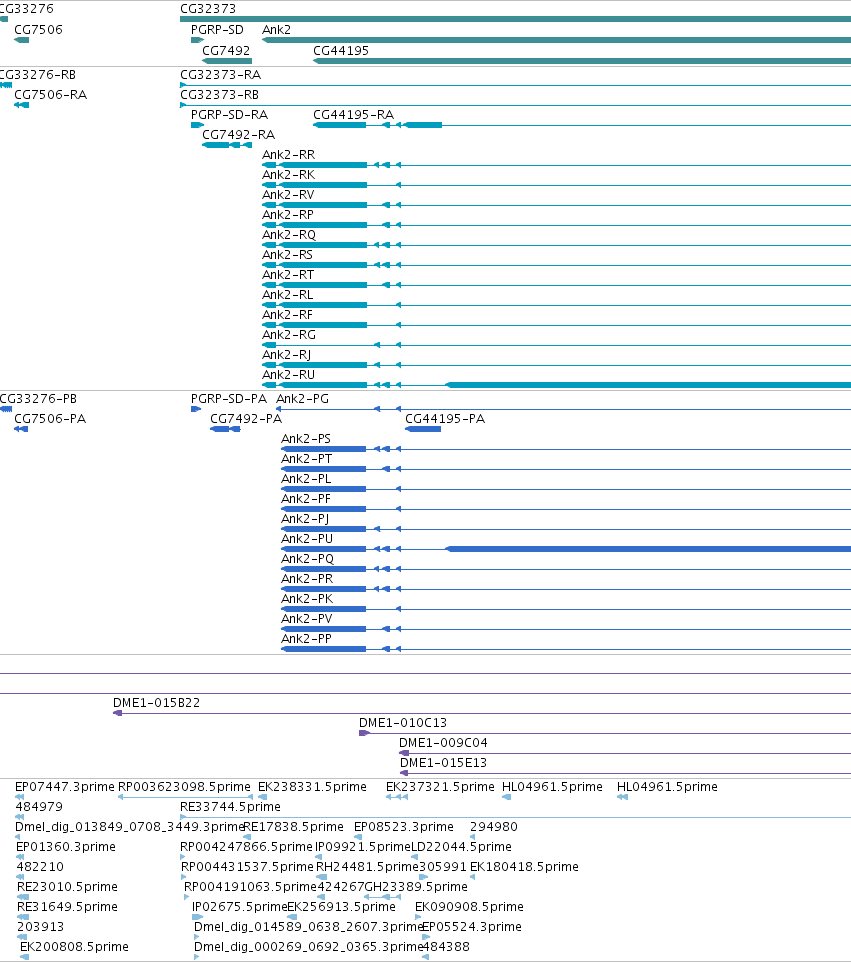Click EST EK090908.5prime label
This screenshot has height=962, width=851.
[x=469, y=907]
